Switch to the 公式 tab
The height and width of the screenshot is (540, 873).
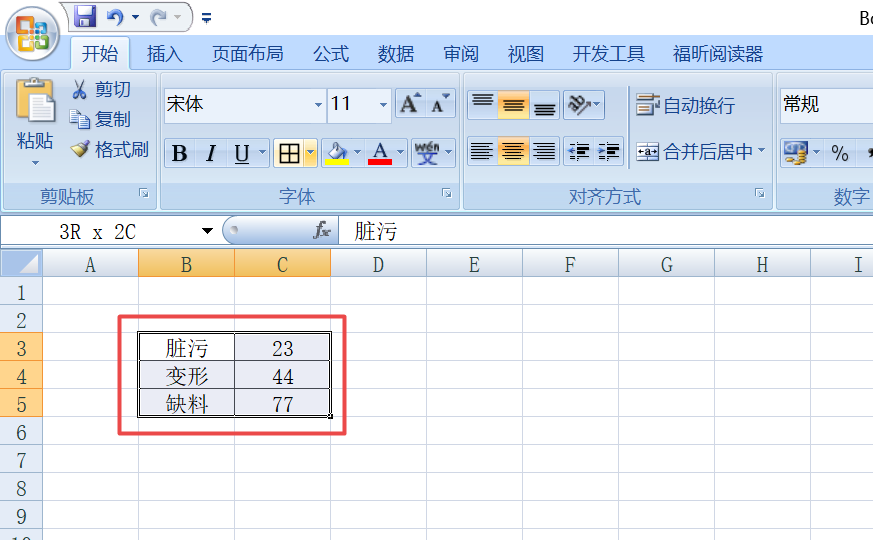(331, 54)
